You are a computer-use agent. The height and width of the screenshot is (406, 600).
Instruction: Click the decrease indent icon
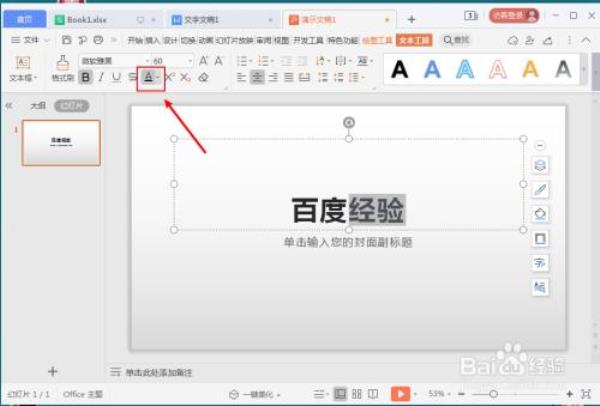286,61
